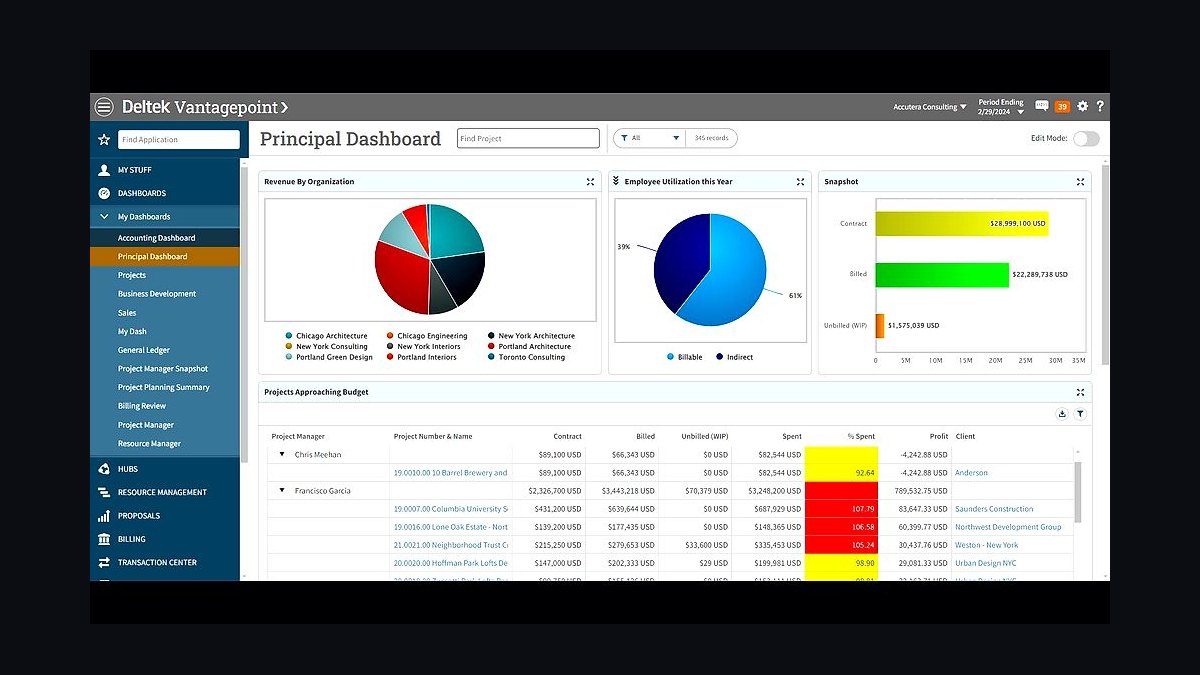Image resolution: width=1200 pixels, height=675 pixels.
Task: Click the grid filter funnel icon
Action: (1080, 414)
